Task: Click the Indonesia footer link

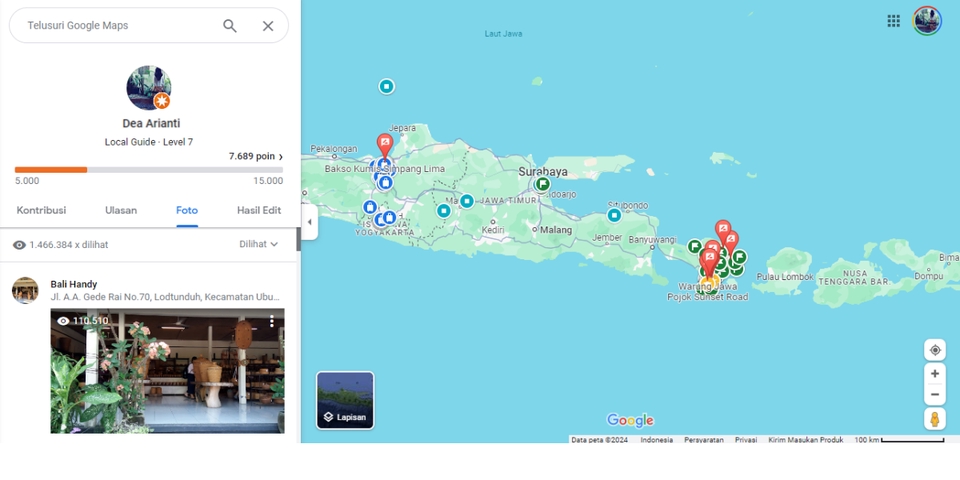Action: click(x=656, y=440)
